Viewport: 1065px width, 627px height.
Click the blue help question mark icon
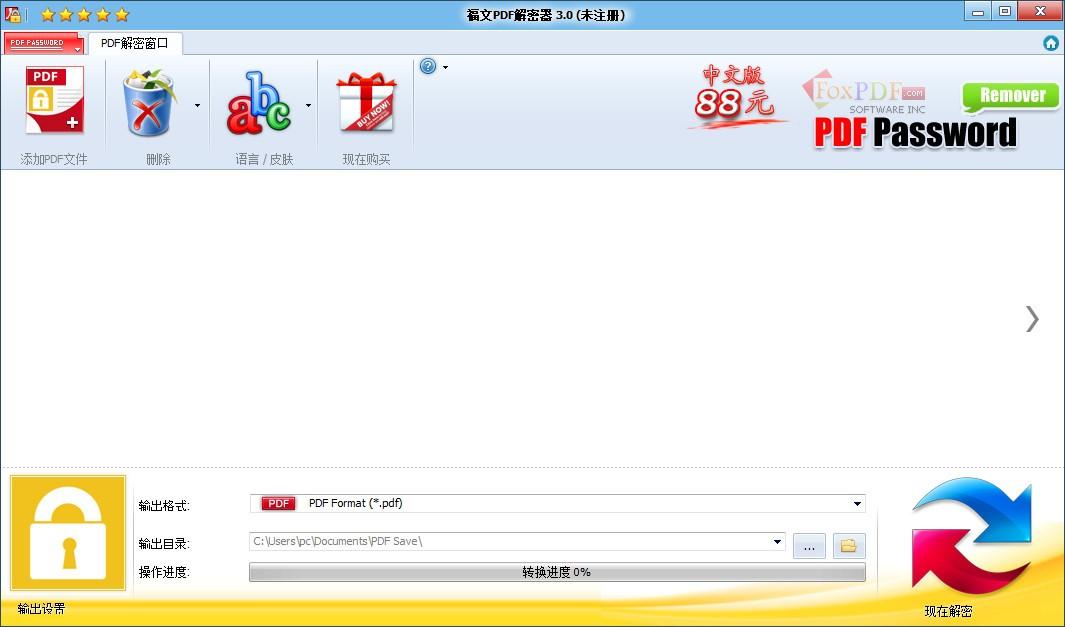428,67
